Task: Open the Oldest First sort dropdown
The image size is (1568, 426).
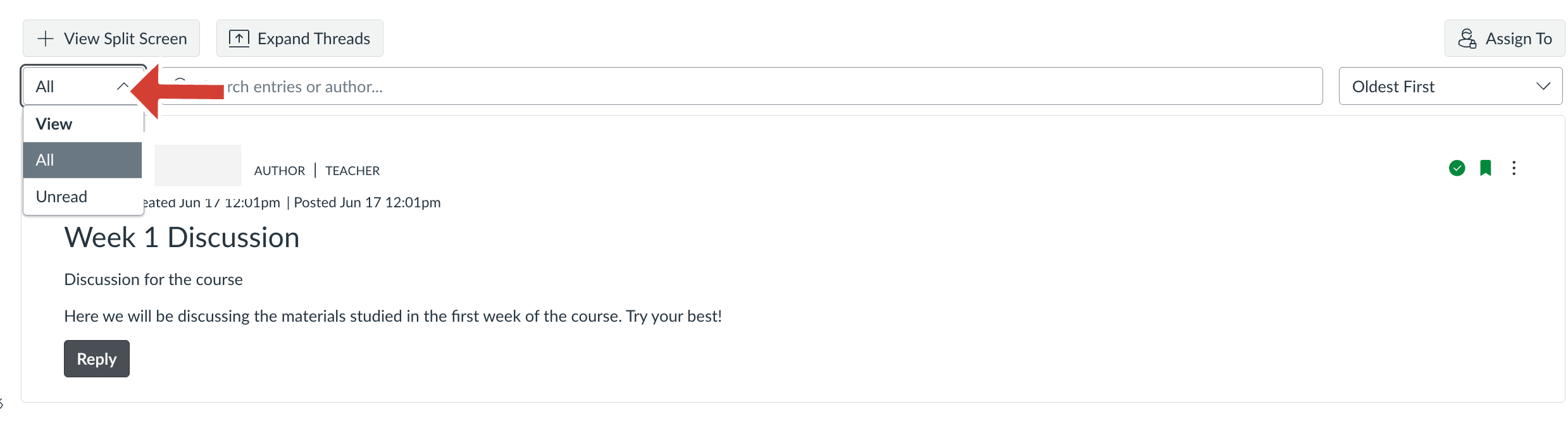Action: click(x=1449, y=87)
